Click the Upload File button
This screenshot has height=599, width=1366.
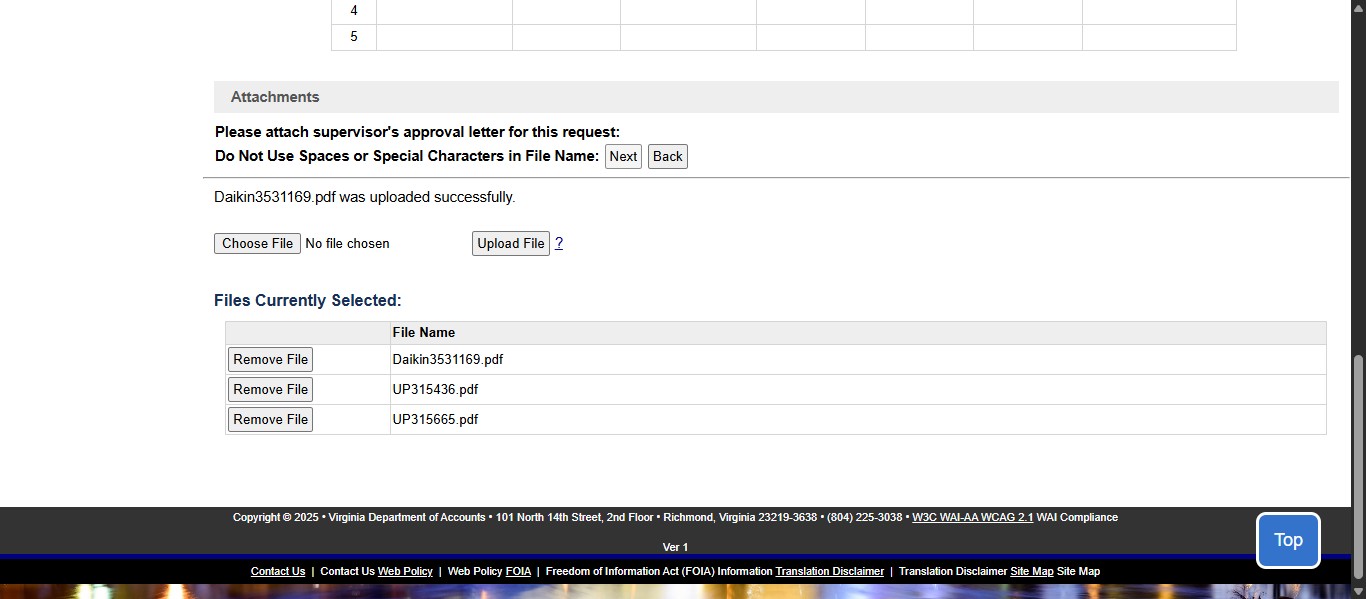pyautogui.click(x=510, y=243)
